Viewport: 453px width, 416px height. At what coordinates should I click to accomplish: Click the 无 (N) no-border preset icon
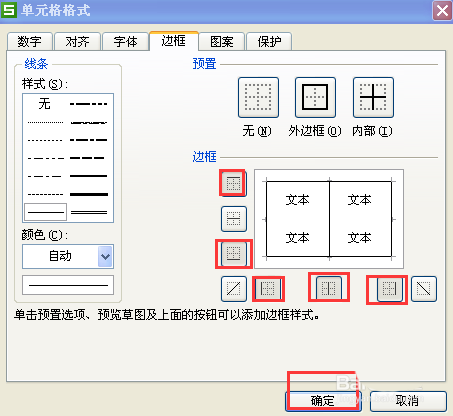[258, 97]
